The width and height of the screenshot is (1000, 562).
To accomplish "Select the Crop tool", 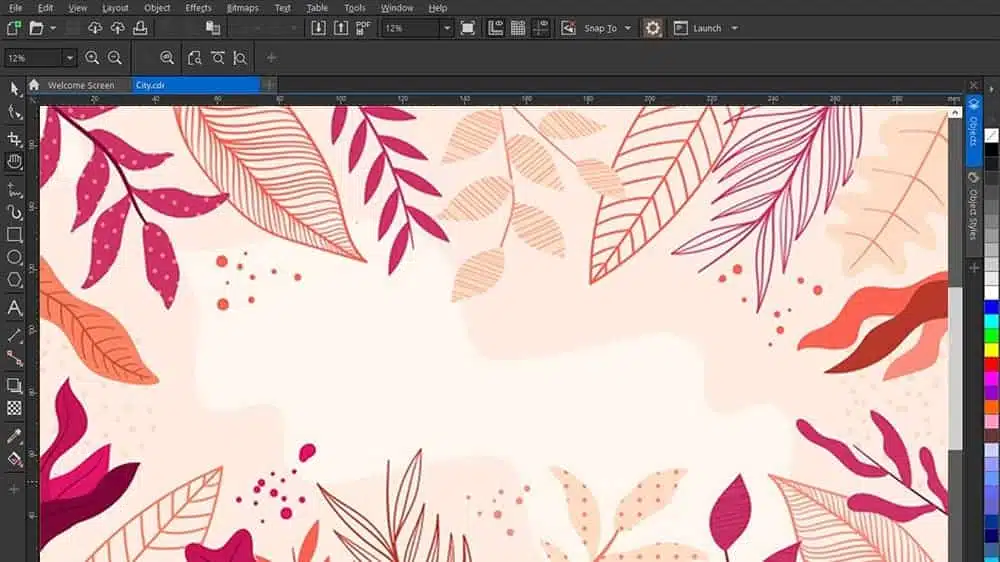I will point(14,138).
